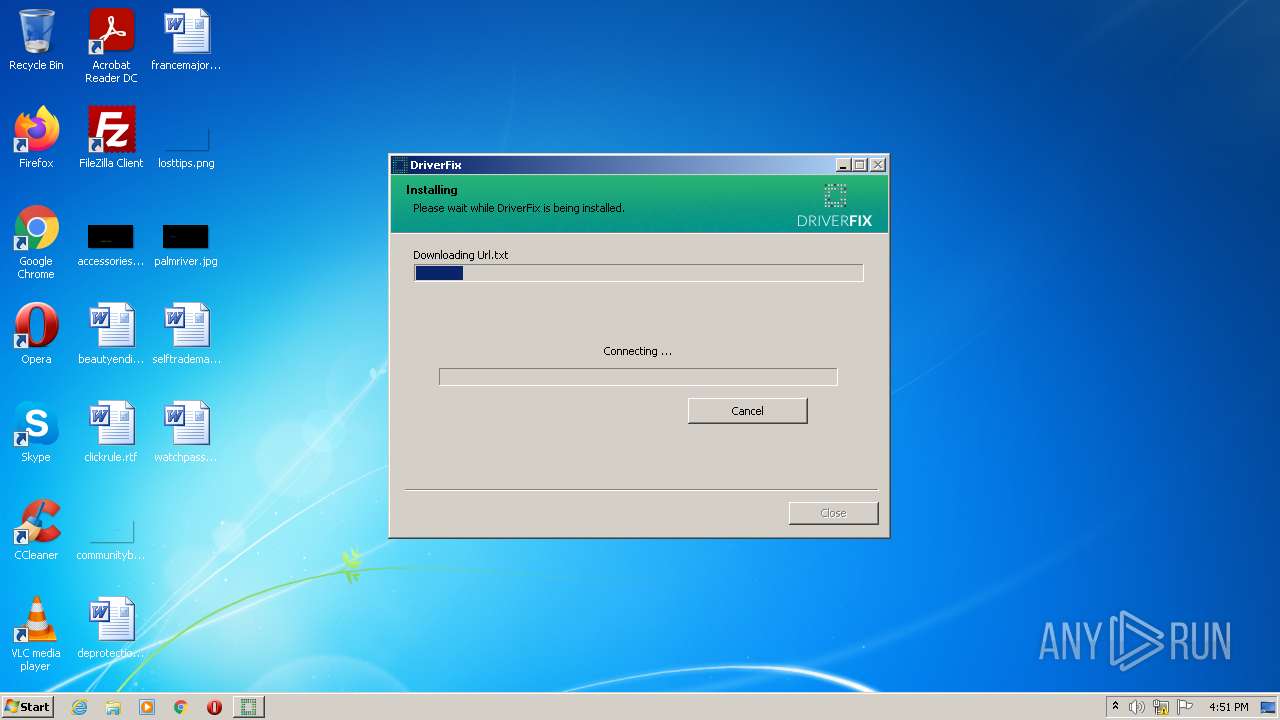Screen dimensions: 1280x720
Task: Launch Firefox from desktop
Action: point(36,138)
